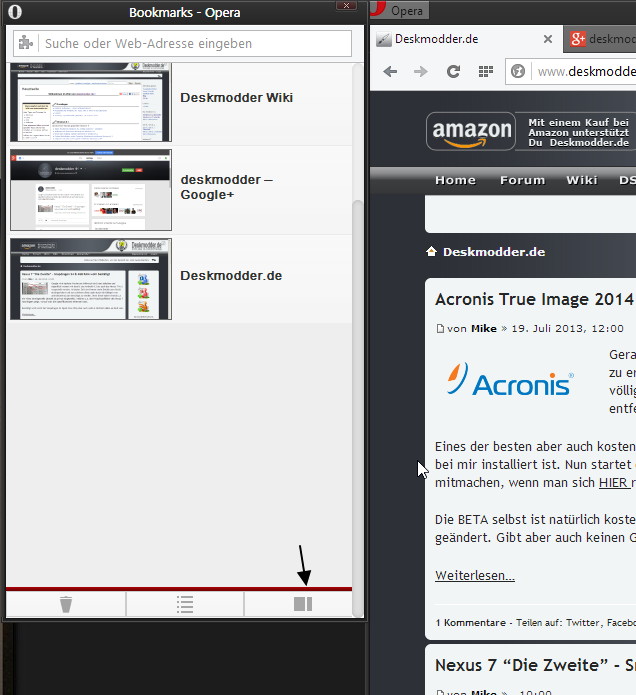Switch to split thumbnail view in Bookmarks
The image size is (636, 695).
[x=303, y=604]
